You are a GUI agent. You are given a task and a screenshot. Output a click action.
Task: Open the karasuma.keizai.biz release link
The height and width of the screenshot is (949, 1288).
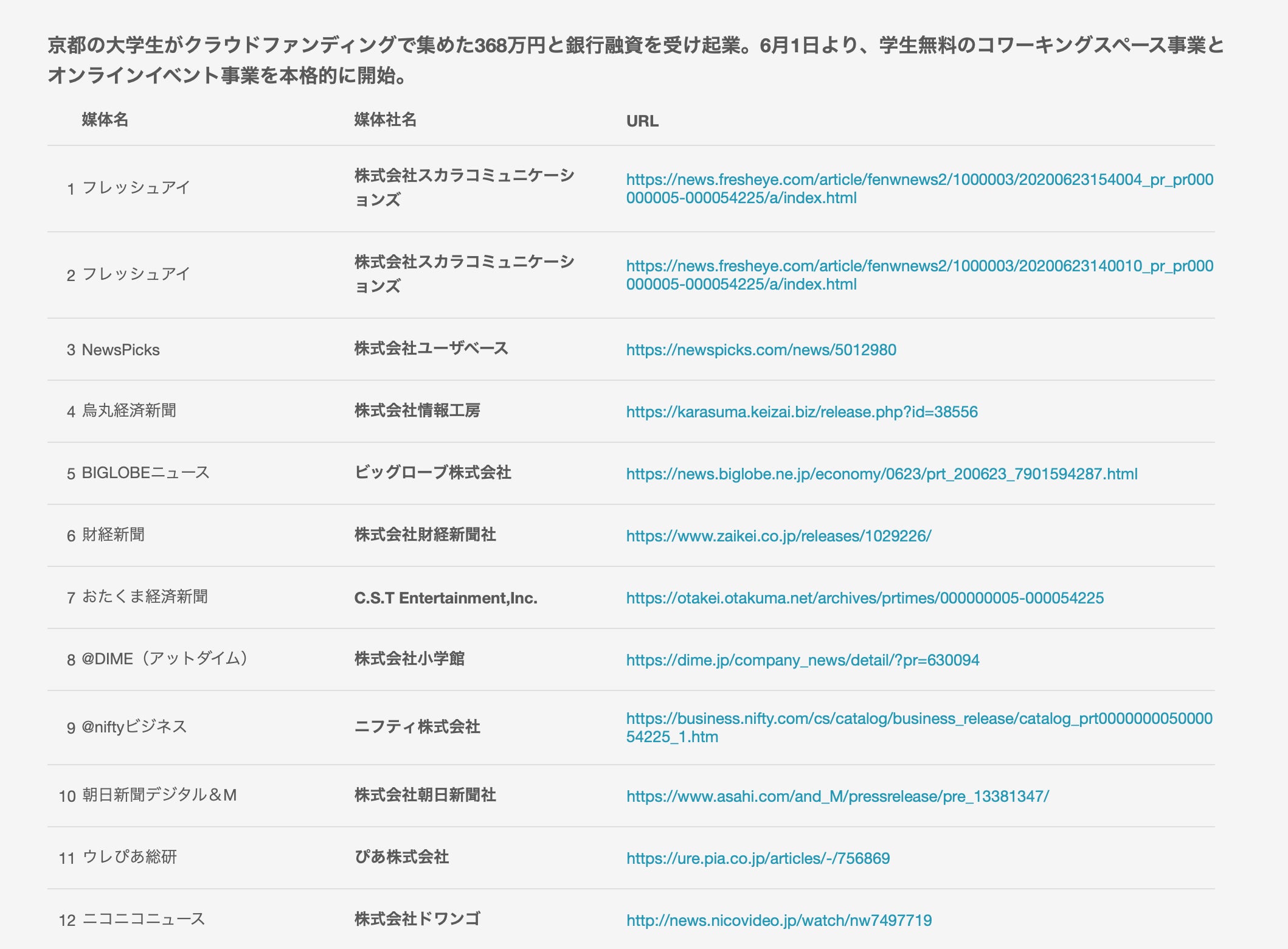click(802, 412)
